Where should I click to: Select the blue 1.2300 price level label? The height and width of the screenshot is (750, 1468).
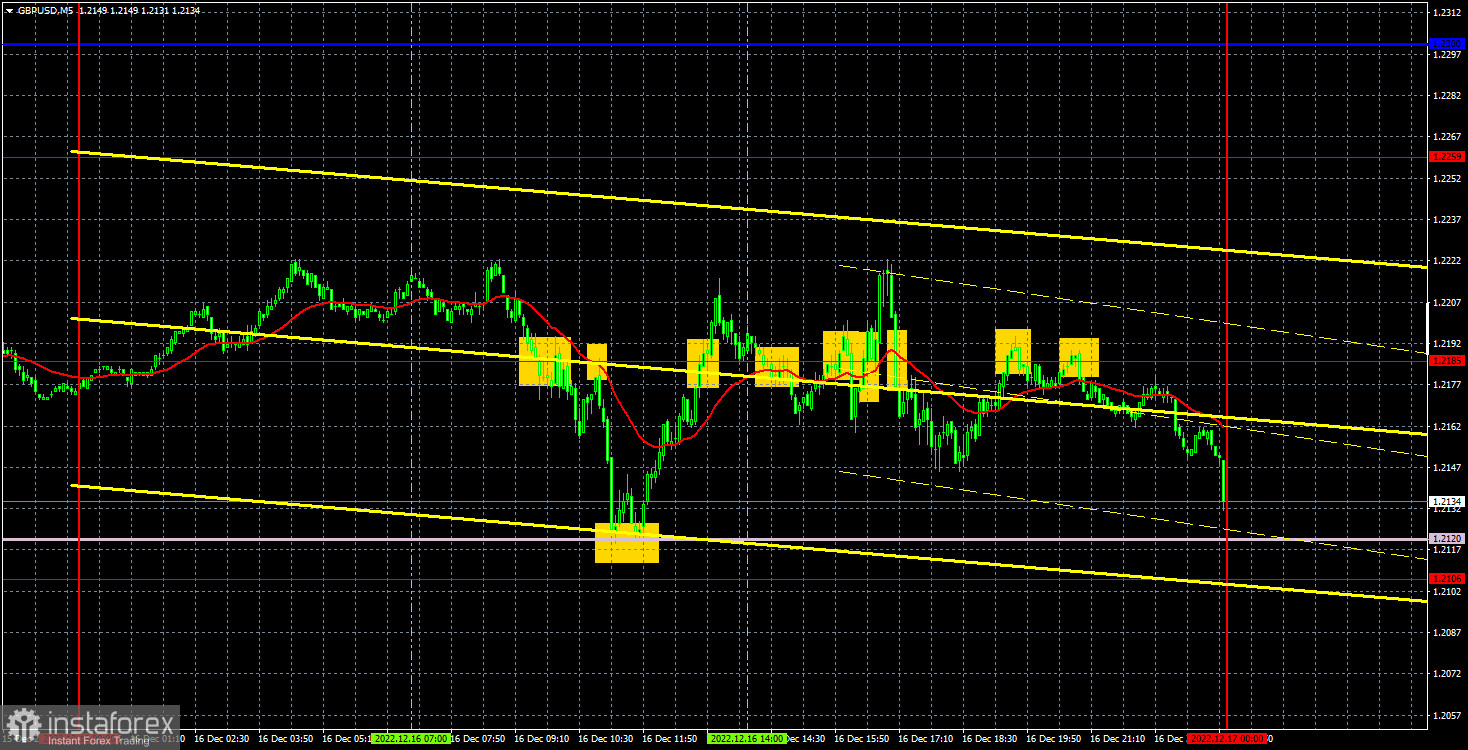click(1447, 44)
